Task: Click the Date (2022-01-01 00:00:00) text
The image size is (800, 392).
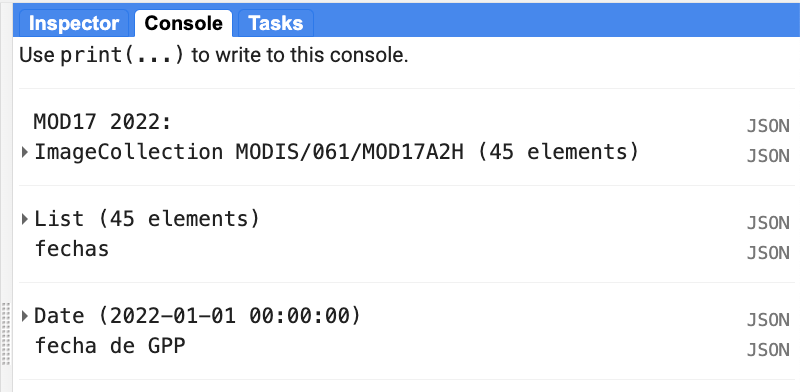Action: point(197,316)
